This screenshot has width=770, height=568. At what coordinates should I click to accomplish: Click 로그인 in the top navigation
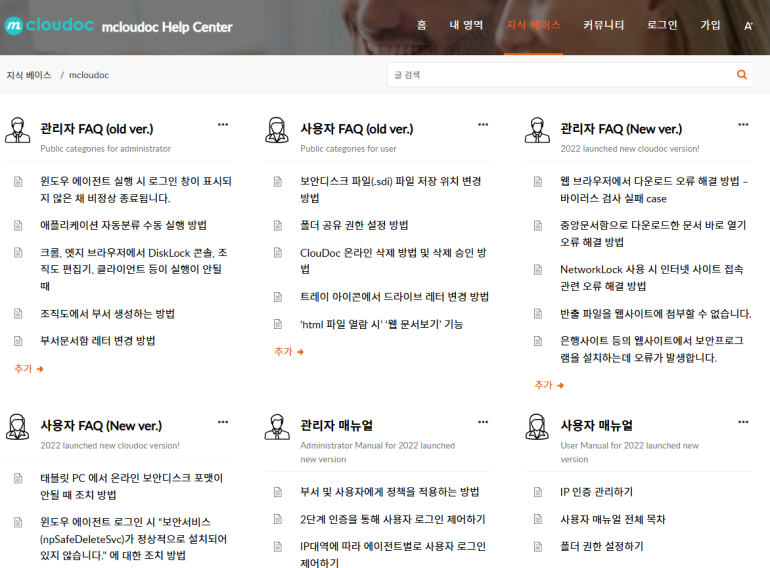(x=662, y=25)
